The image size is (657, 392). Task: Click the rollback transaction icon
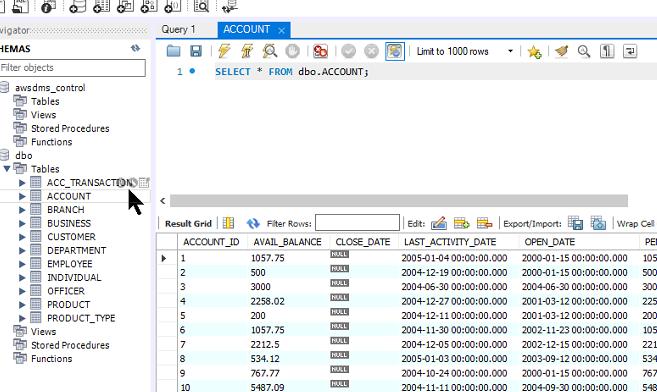[x=371, y=51]
